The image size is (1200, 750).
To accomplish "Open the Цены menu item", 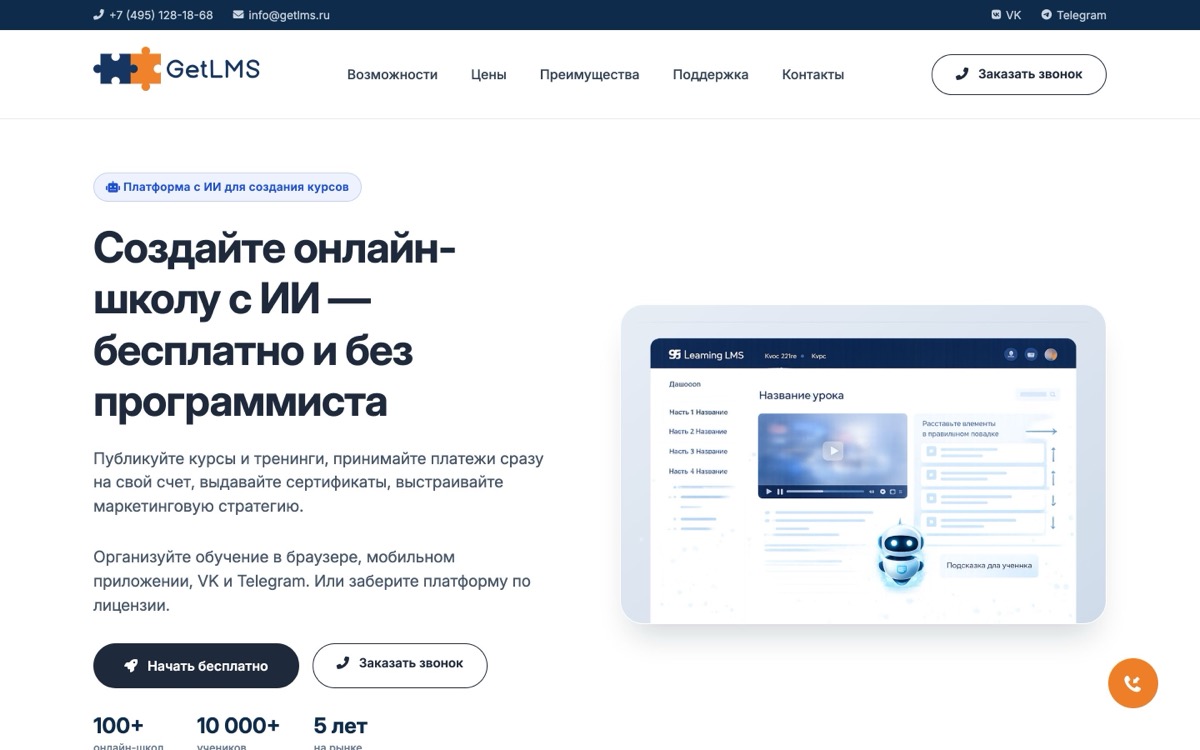I will [x=489, y=74].
